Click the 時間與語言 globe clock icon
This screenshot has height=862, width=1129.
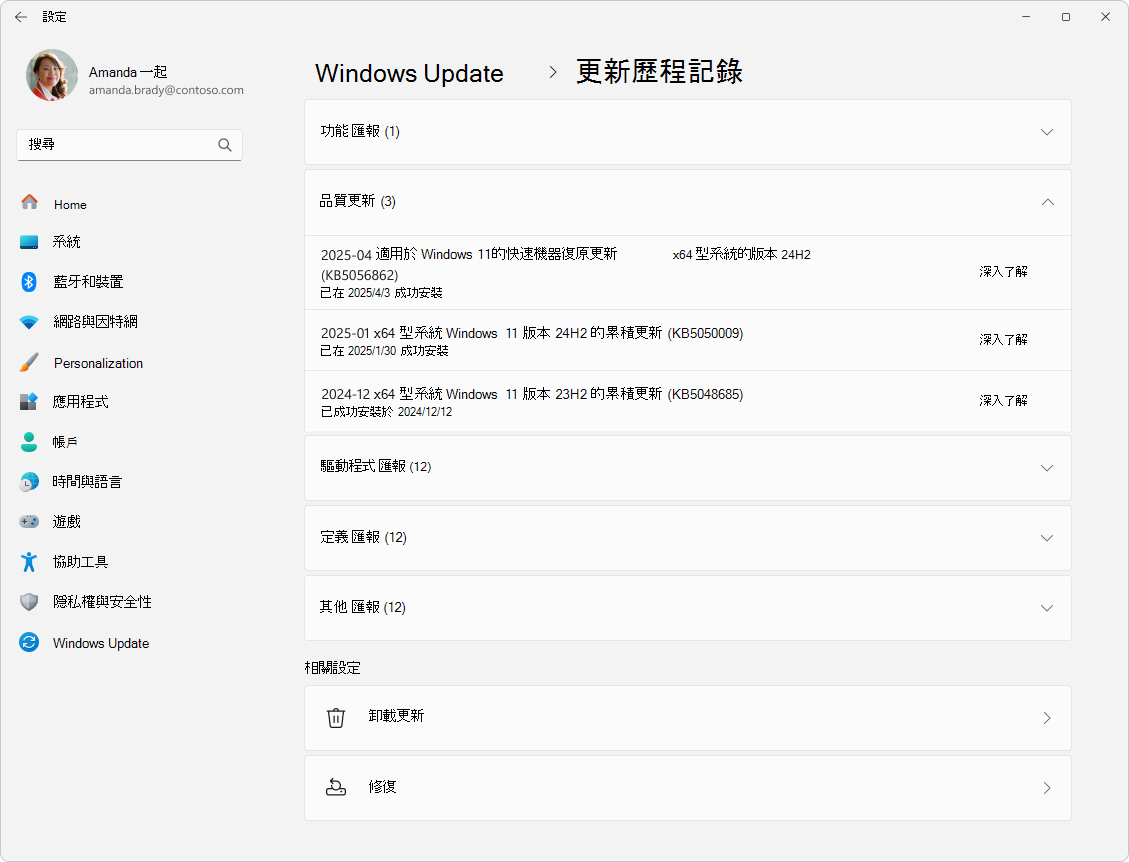[x=29, y=482]
